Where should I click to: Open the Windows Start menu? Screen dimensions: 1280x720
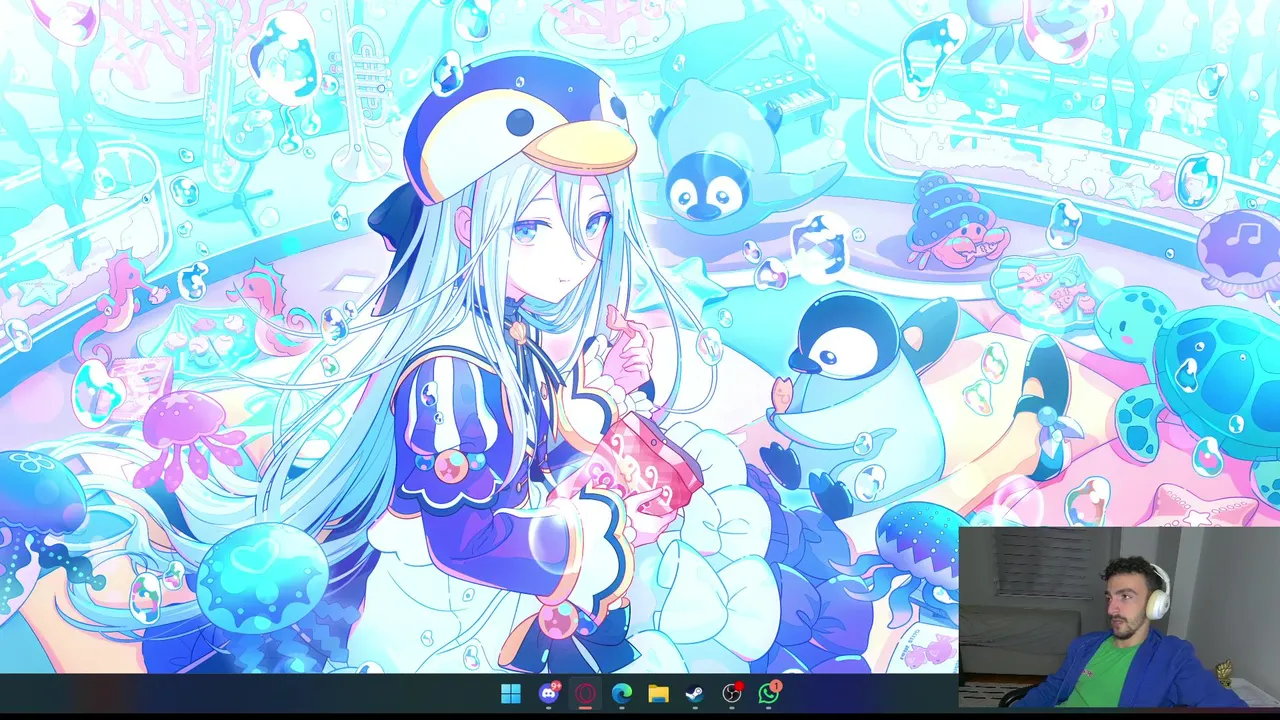[511, 693]
